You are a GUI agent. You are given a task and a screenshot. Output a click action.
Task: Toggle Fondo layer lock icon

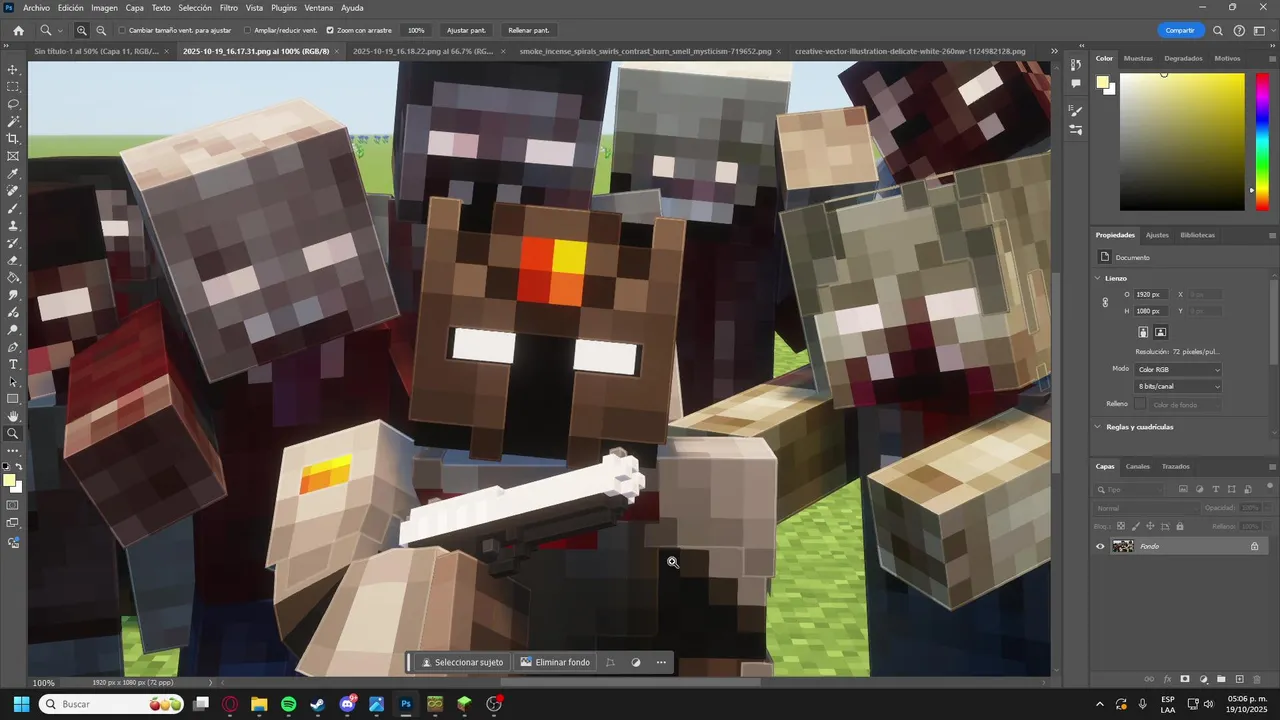click(x=1254, y=546)
